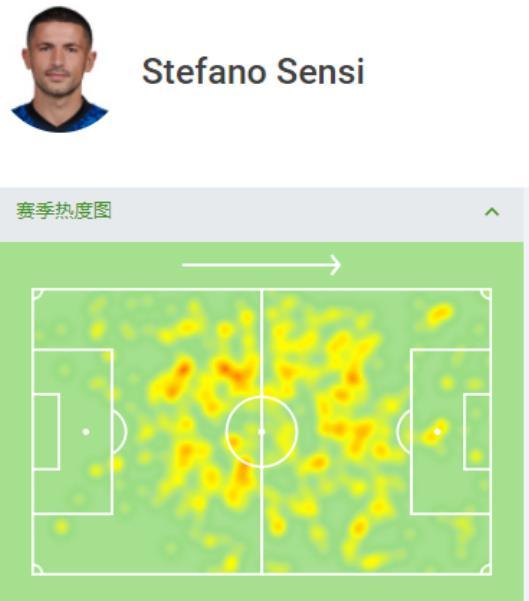This screenshot has height=601, width=529.
Task: Click the Stefano Sensi name heading
Action: tap(253, 71)
